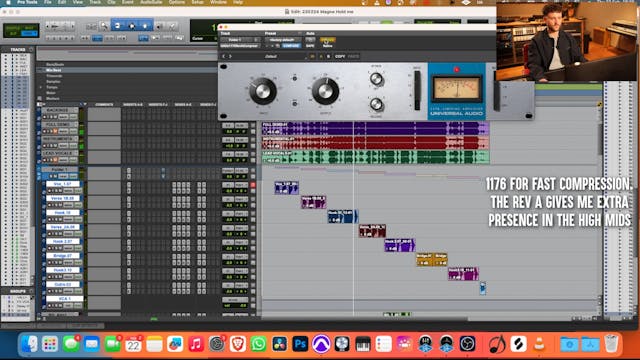Viewport: 640px width, 360px height.
Task: Select the Verse 18.09 track name
Action: click(x=62, y=198)
